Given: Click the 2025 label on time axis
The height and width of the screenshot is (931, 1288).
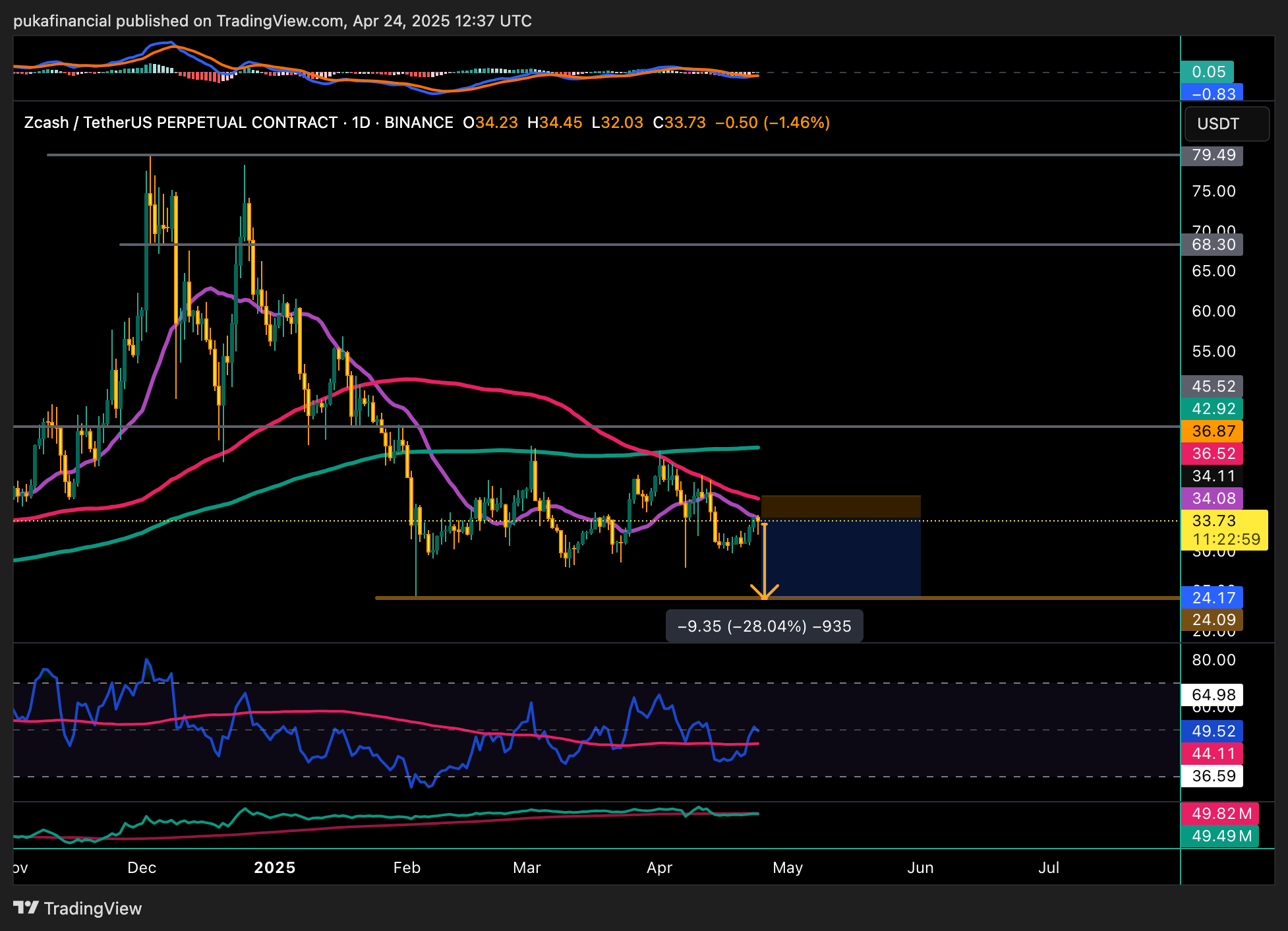Looking at the screenshot, I should [x=275, y=868].
